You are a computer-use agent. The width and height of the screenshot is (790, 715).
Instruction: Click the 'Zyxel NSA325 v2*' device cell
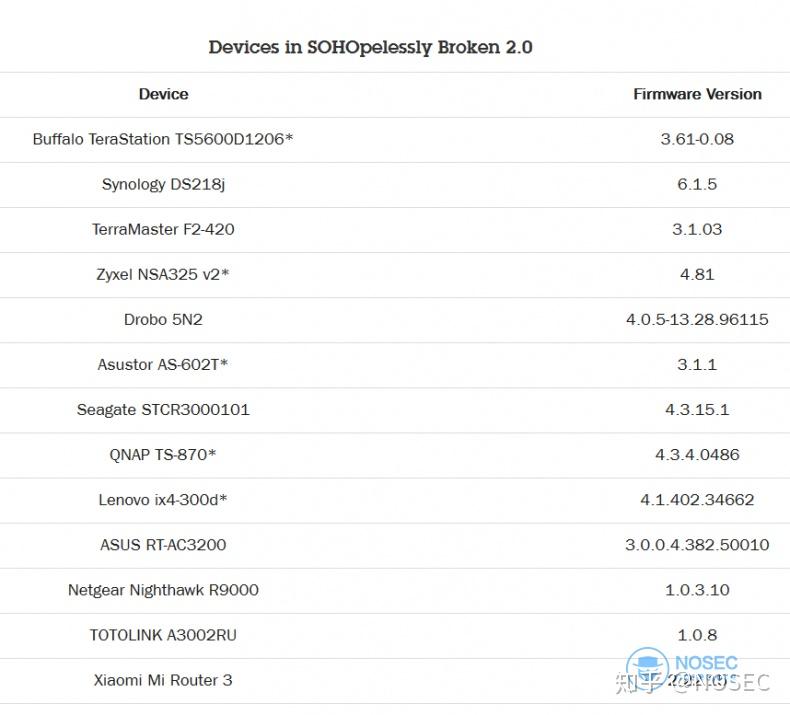(163, 275)
